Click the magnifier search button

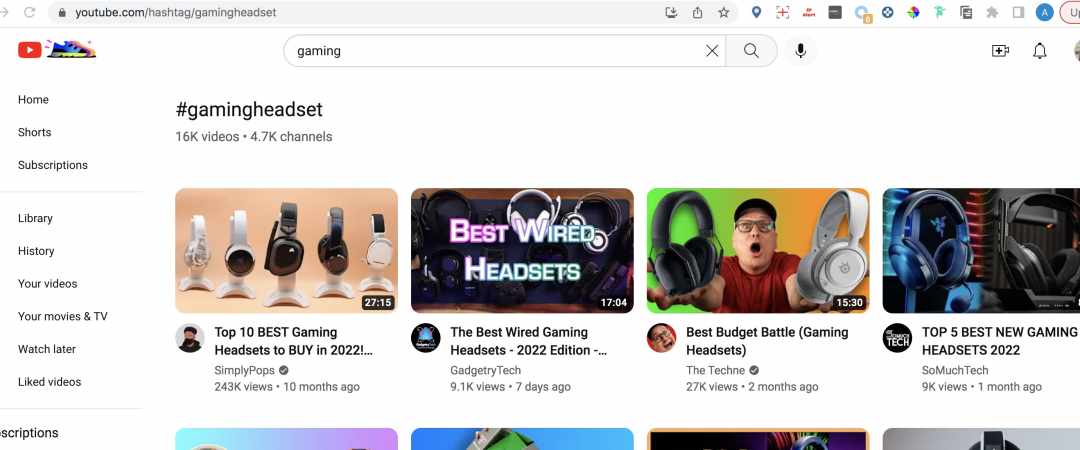751,51
